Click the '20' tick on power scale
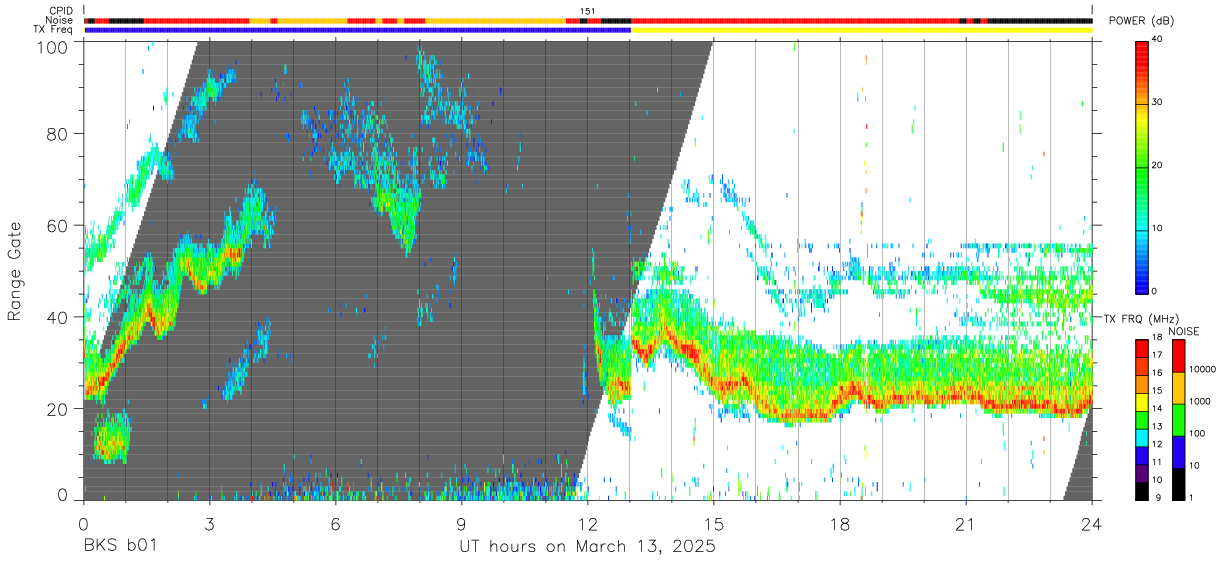1228x567 pixels. coord(1158,165)
